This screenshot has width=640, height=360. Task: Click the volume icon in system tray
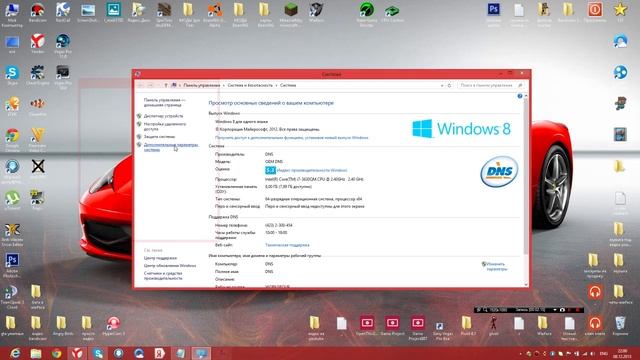coord(592,353)
